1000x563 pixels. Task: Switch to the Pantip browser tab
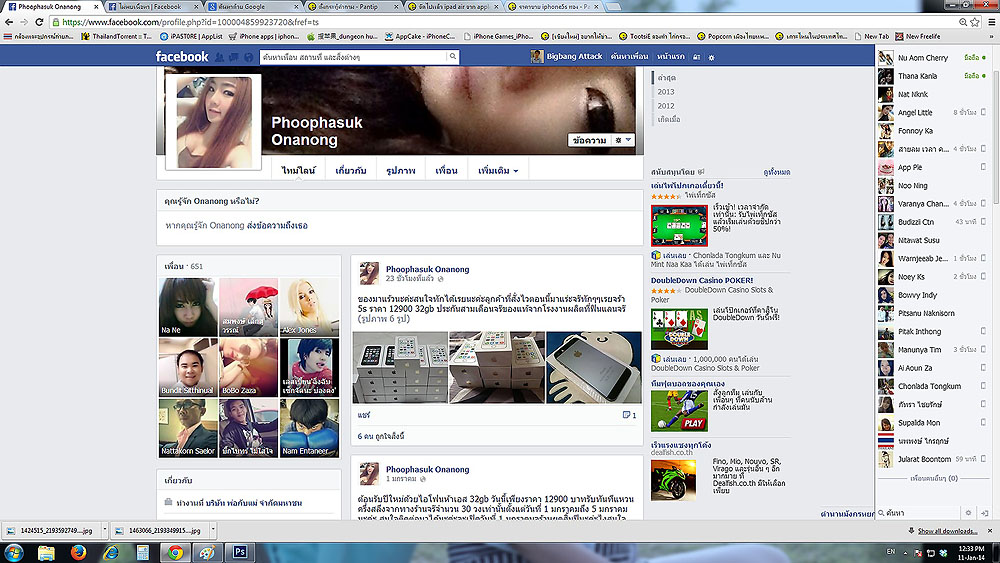(352, 6)
